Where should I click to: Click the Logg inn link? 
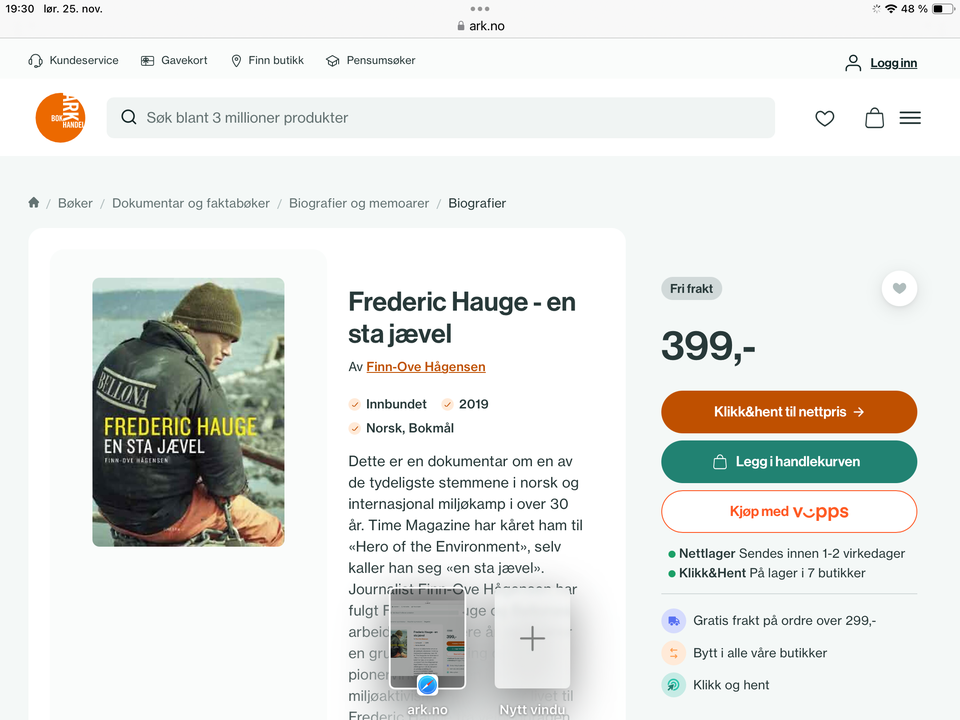pyautogui.click(x=893, y=63)
